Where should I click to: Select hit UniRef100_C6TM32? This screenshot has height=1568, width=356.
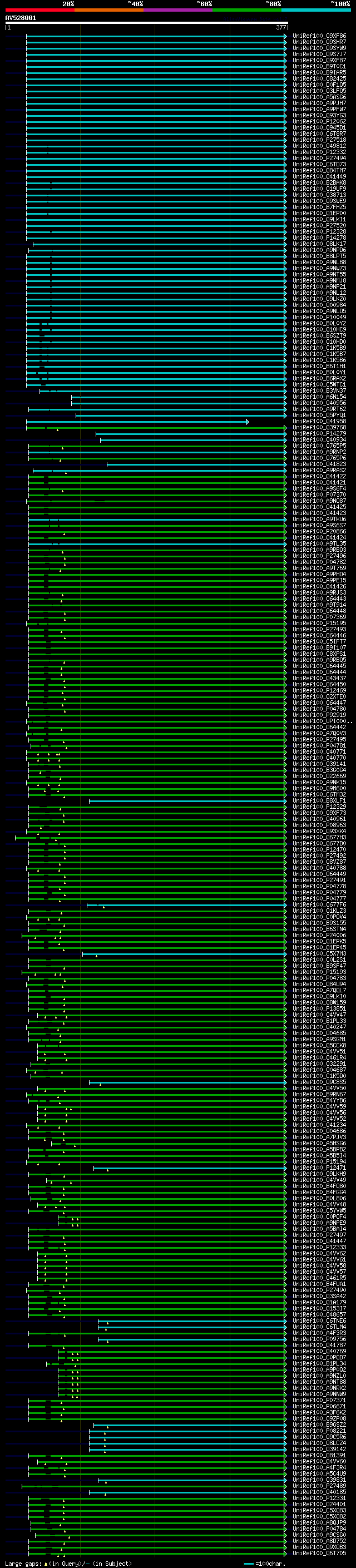(319, 794)
